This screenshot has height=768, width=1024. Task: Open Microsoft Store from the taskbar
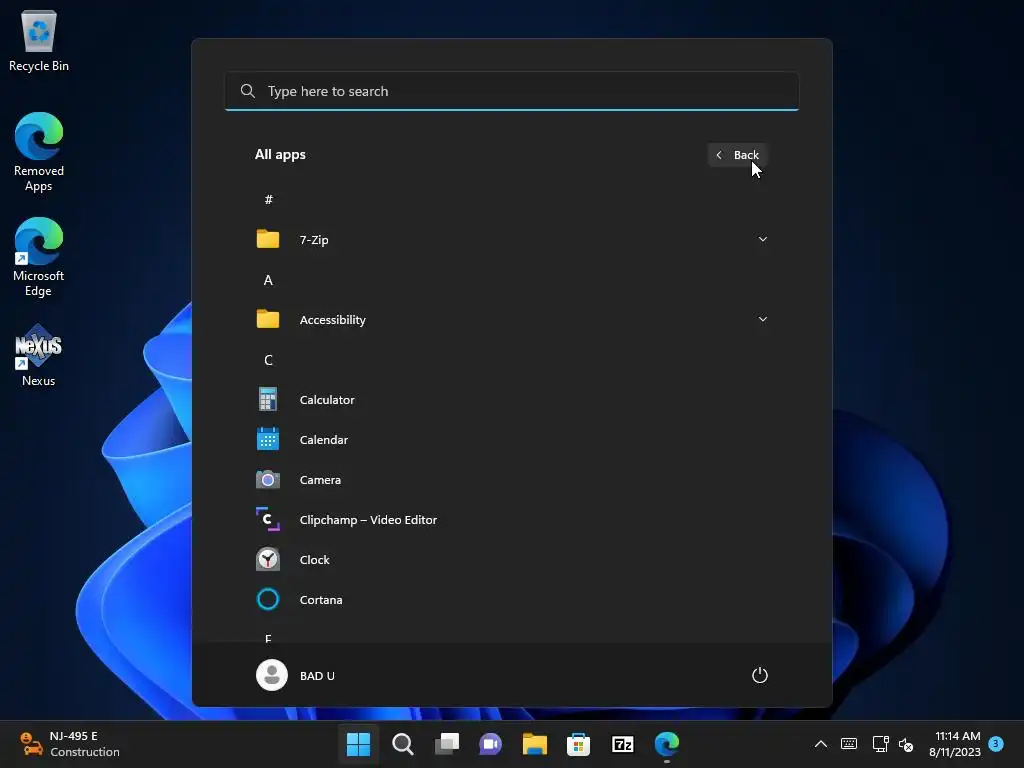pyautogui.click(x=579, y=744)
